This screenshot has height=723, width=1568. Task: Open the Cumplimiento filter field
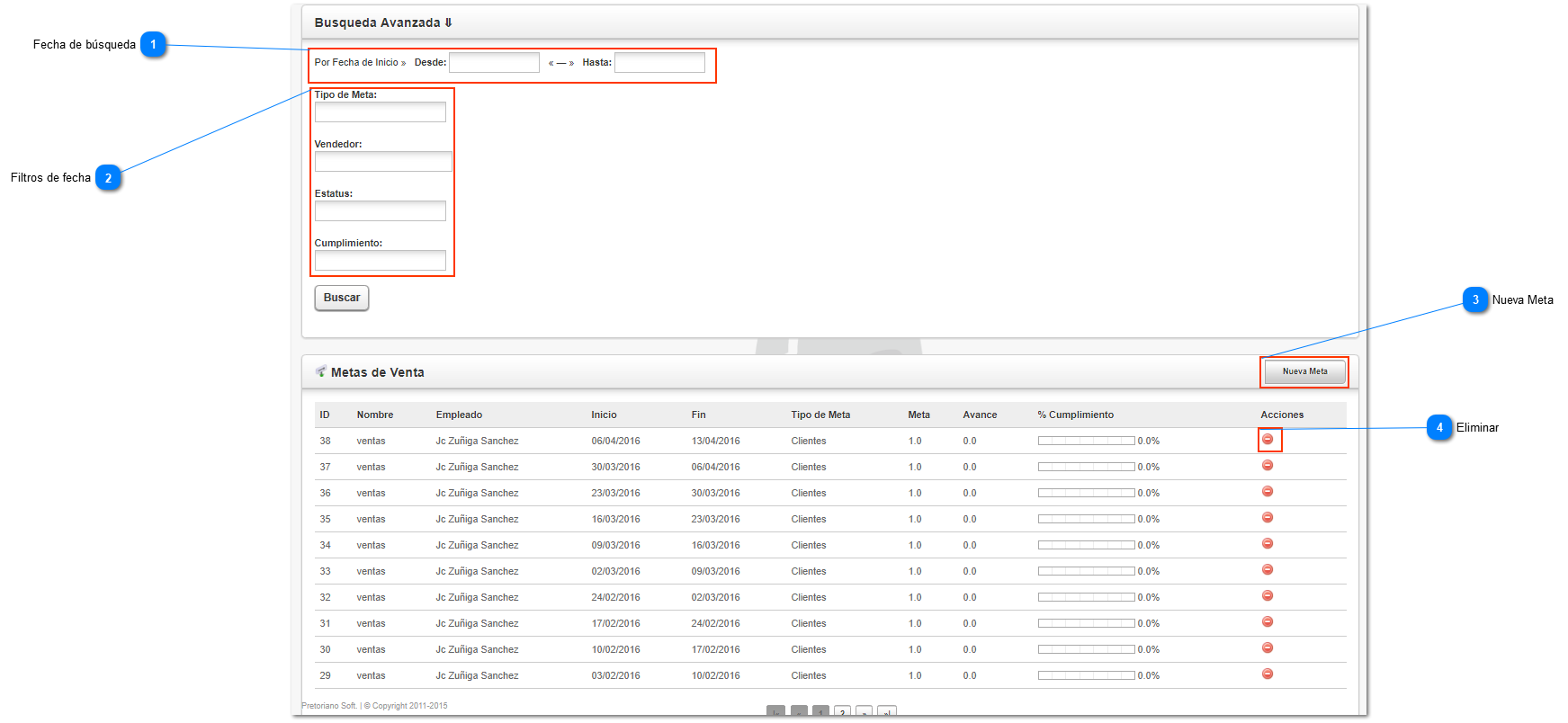point(381,260)
